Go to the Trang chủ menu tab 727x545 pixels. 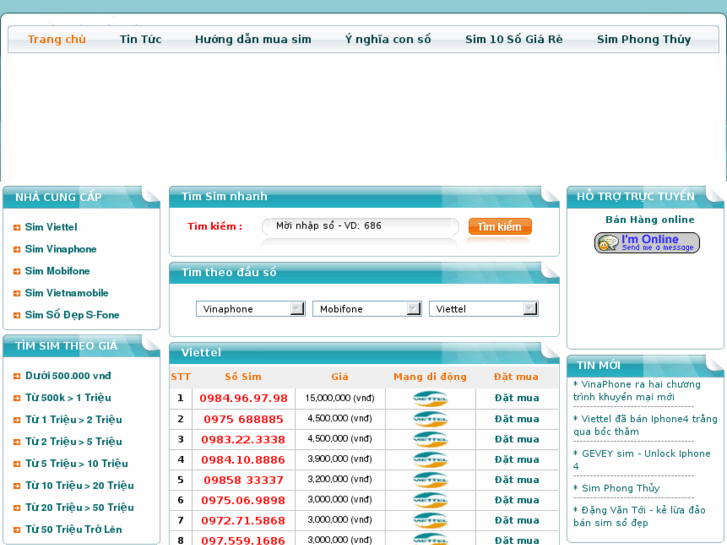pos(57,40)
